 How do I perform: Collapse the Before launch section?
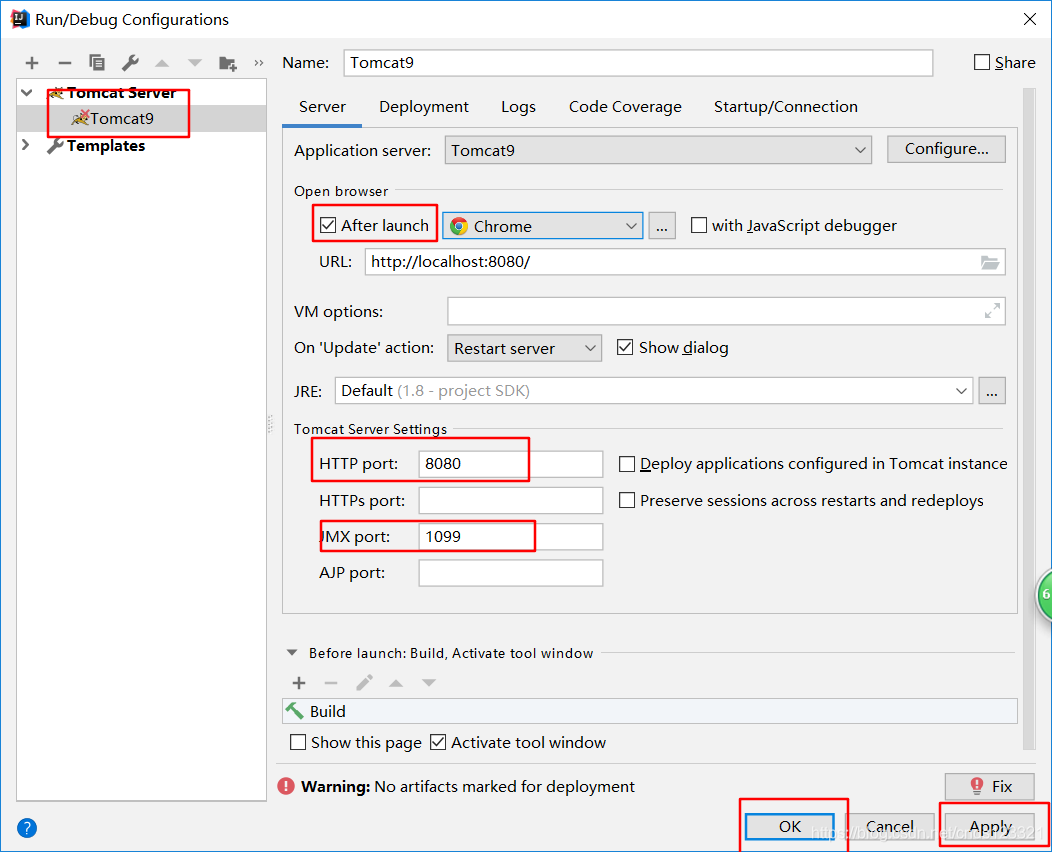tap(292, 653)
